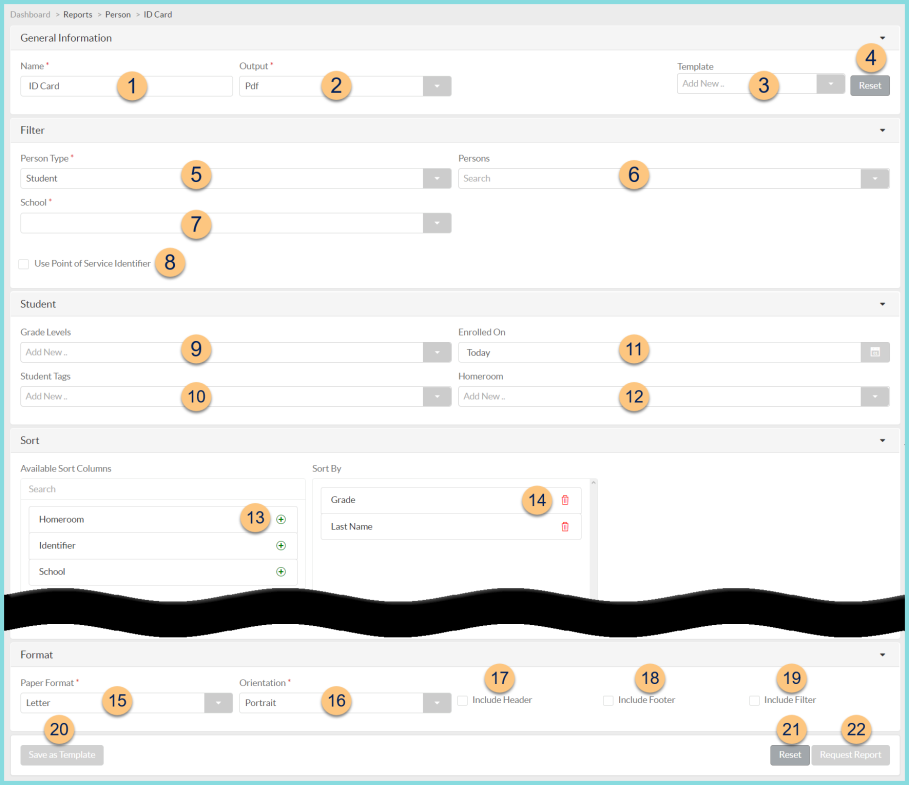Screen dimensions: 909x785
Task: Check the Include Header option
Action: coord(463,700)
